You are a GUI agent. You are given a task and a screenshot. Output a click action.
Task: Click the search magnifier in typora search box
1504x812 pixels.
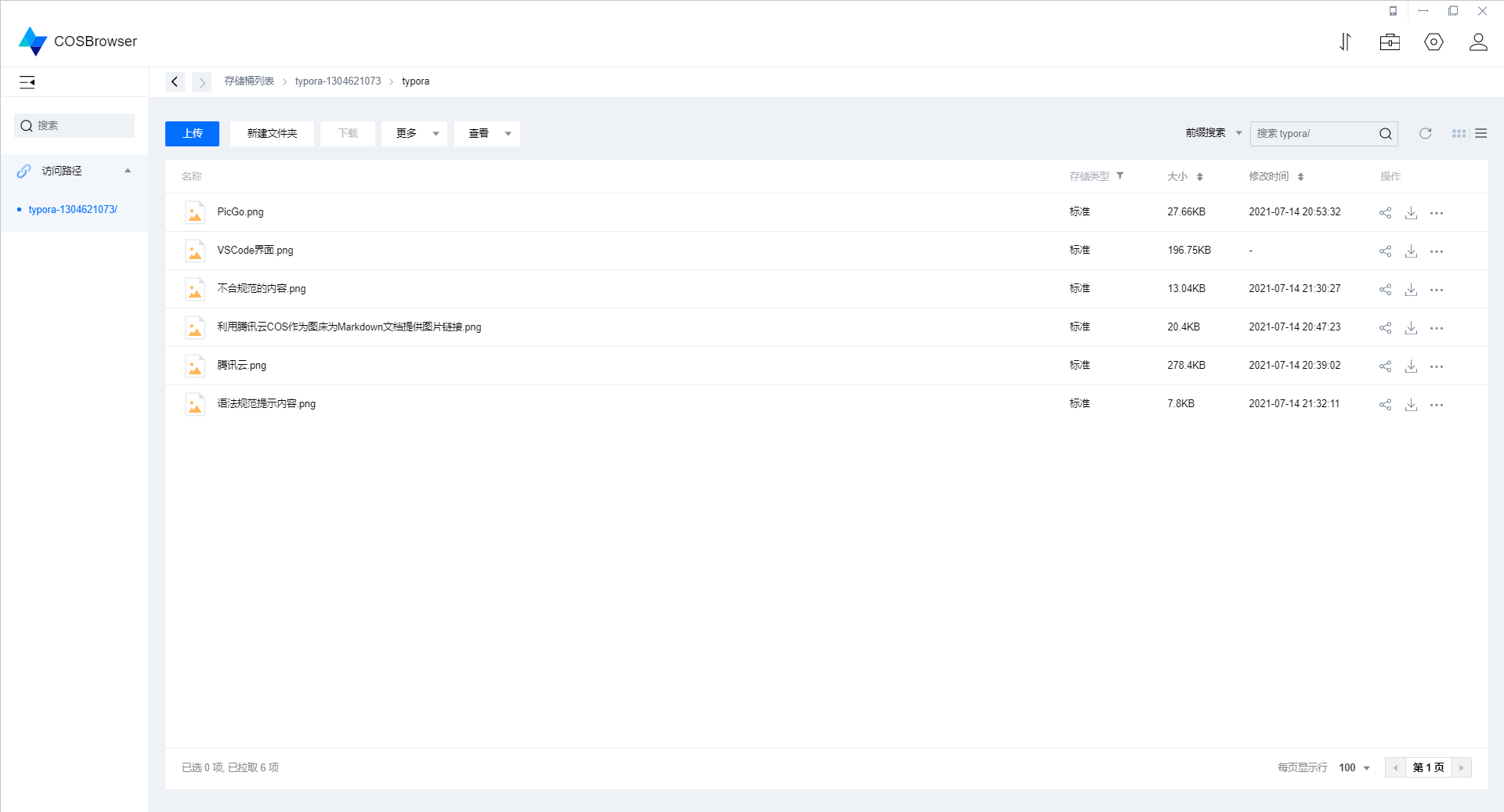click(1385, 134)
